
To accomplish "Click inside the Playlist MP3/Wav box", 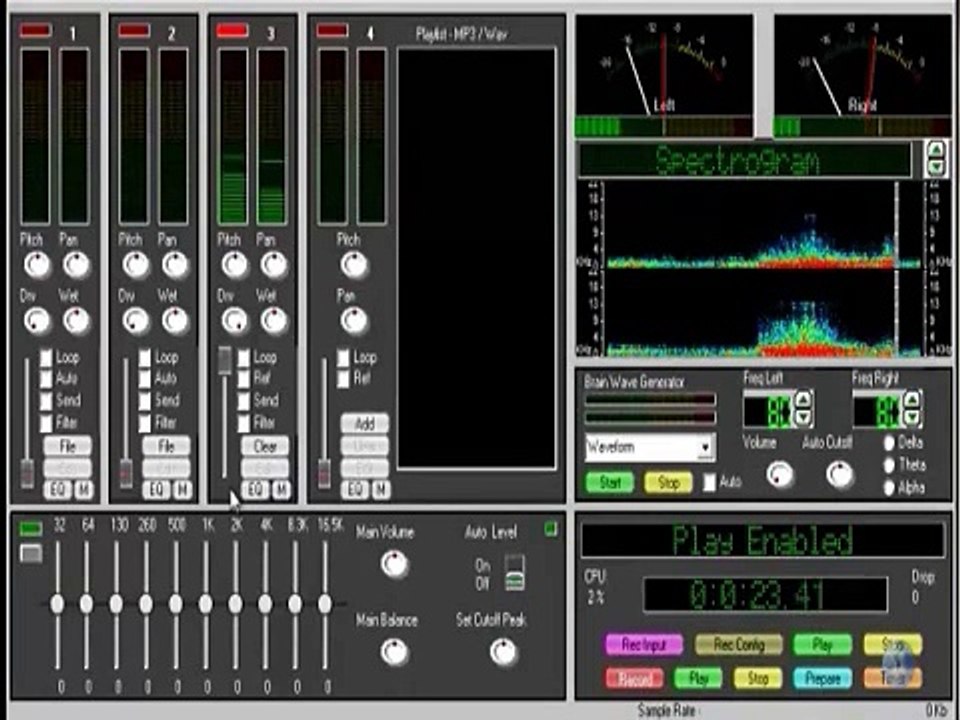I will point(476,259).
